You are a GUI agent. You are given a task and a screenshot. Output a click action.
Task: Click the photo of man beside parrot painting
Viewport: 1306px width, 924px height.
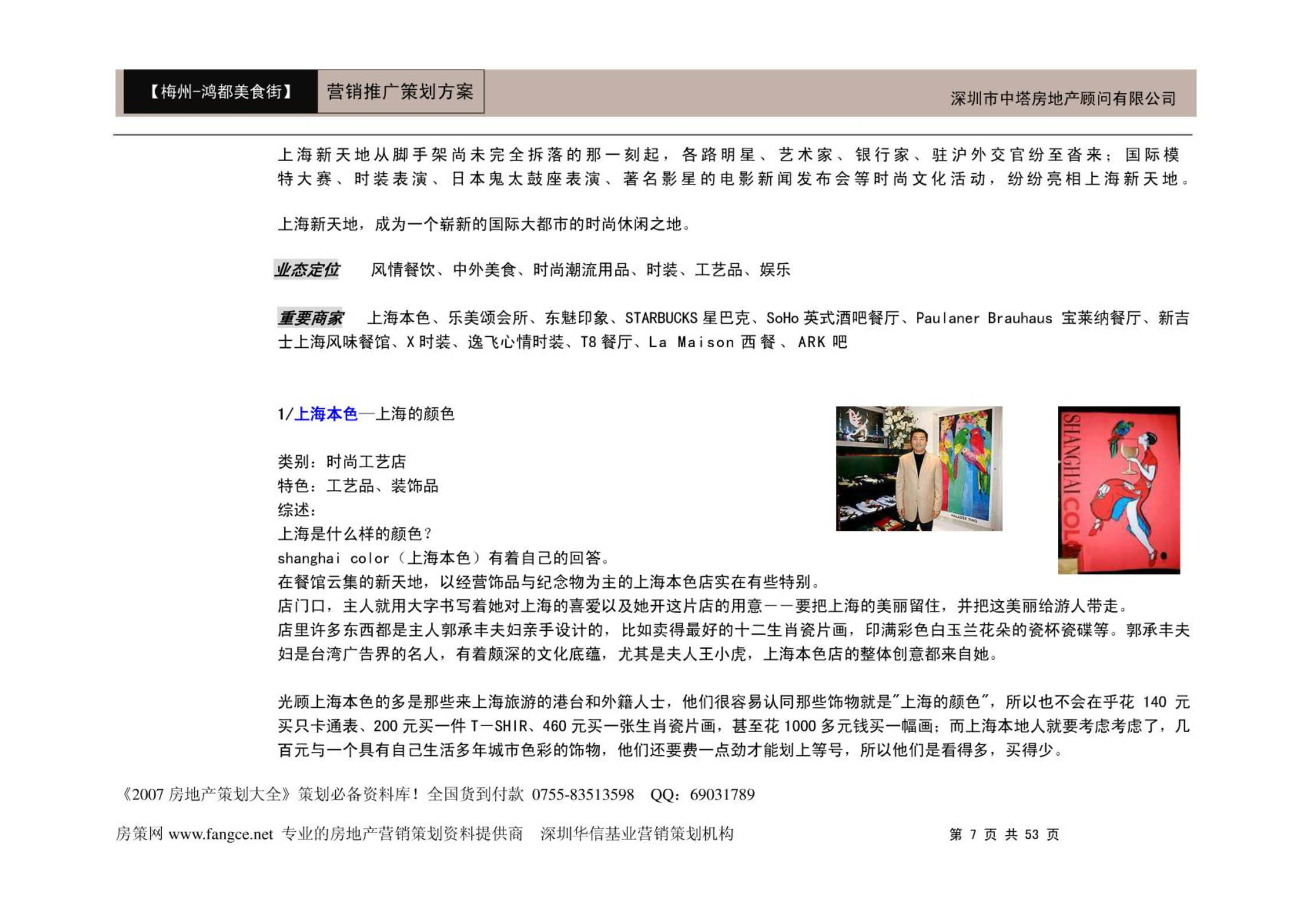pyautogui.click(x=919, y=468)
